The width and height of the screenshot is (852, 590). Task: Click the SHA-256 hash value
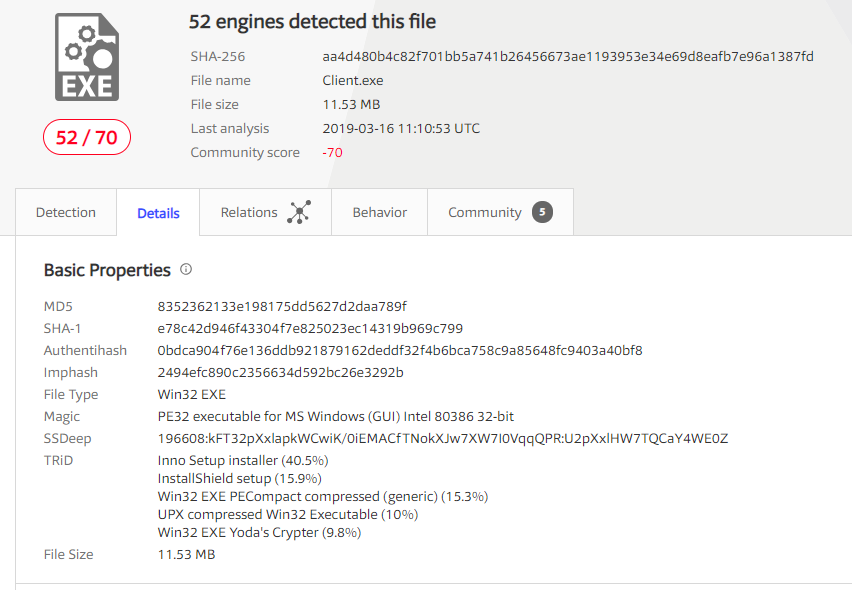pos(568,56)
